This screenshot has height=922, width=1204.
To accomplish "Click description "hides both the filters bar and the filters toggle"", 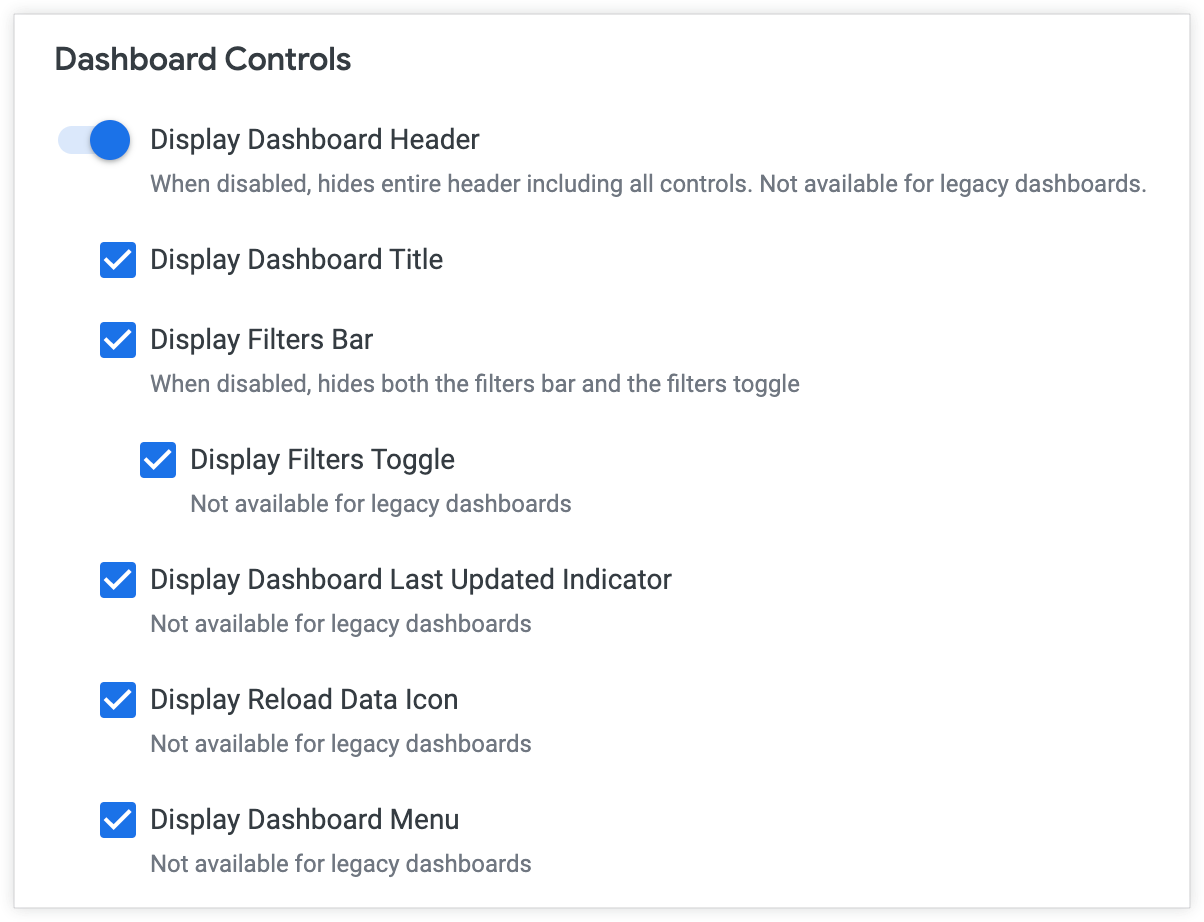I will [x=475, y=384].
